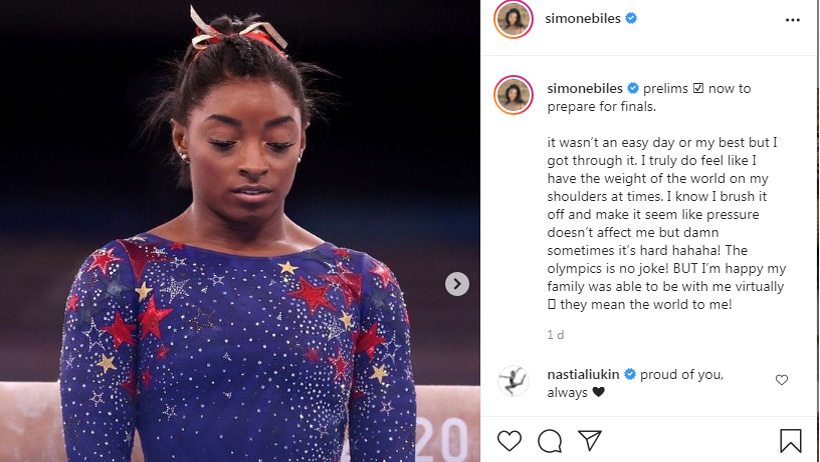Click simonebiles avatar beside the caption
This screenshot has height=462, width=820.
point(513,95)
